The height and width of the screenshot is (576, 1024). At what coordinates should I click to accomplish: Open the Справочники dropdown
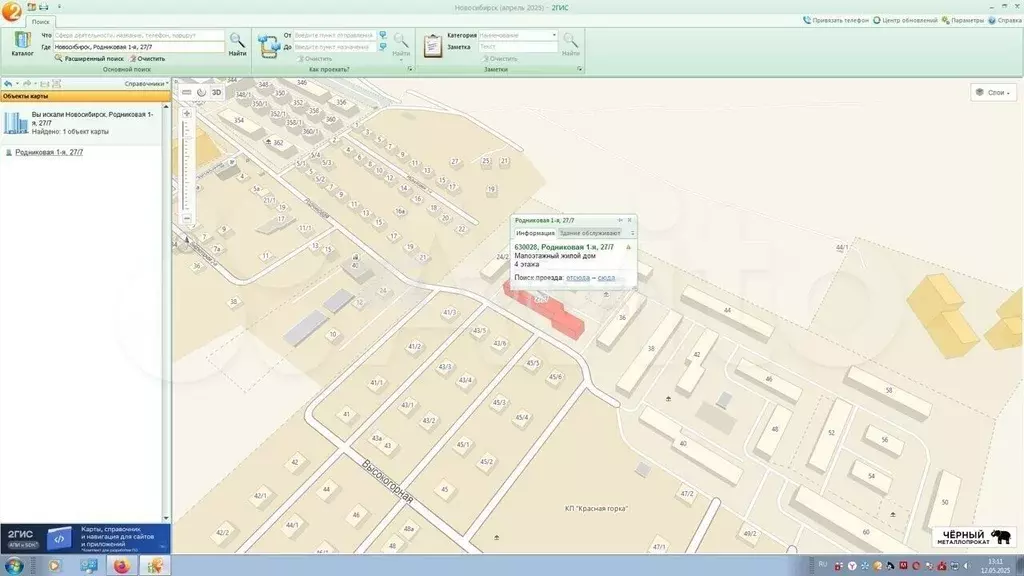point(146,84)
